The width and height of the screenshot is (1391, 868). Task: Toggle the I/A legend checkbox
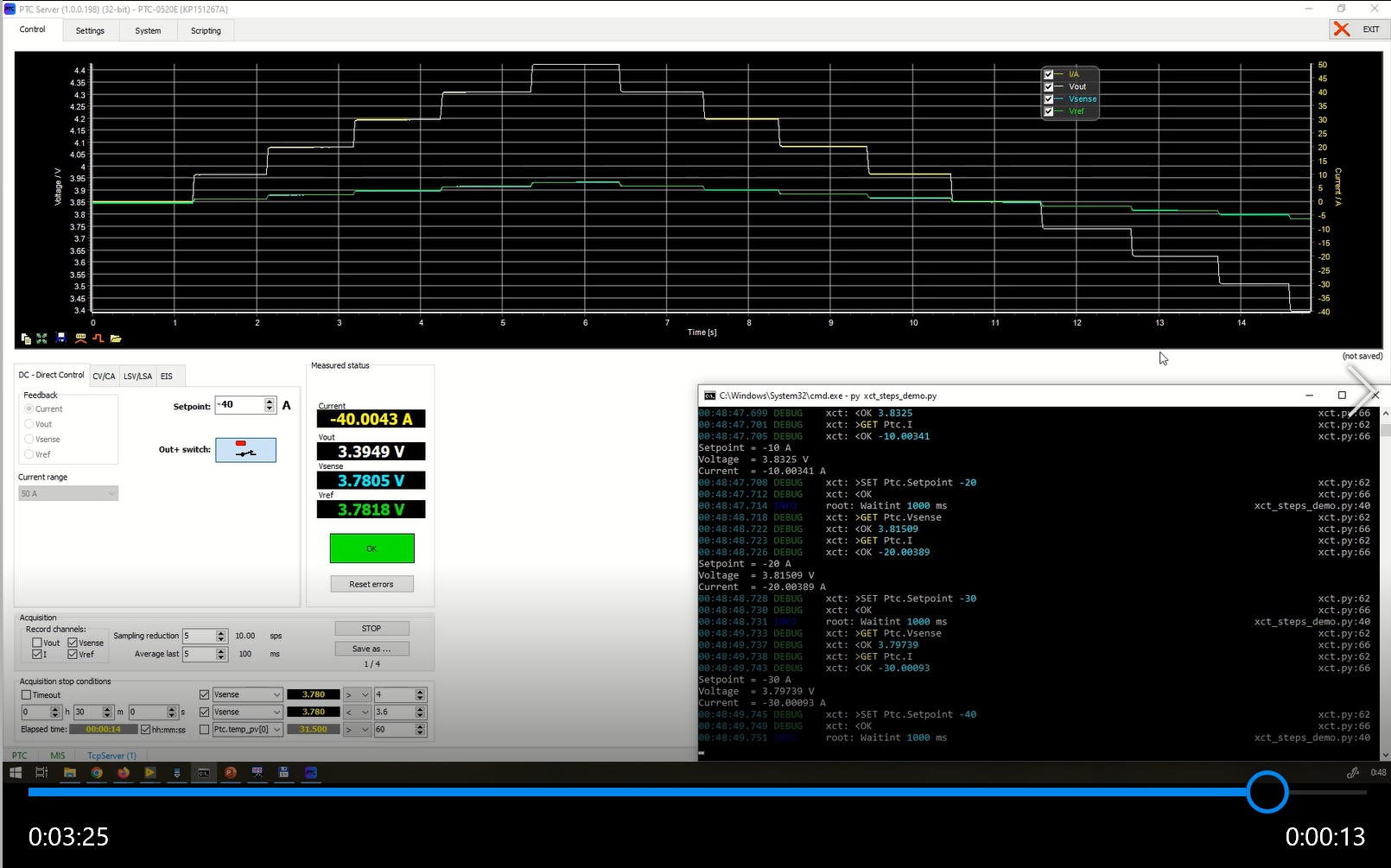[x=1049, y=74]
